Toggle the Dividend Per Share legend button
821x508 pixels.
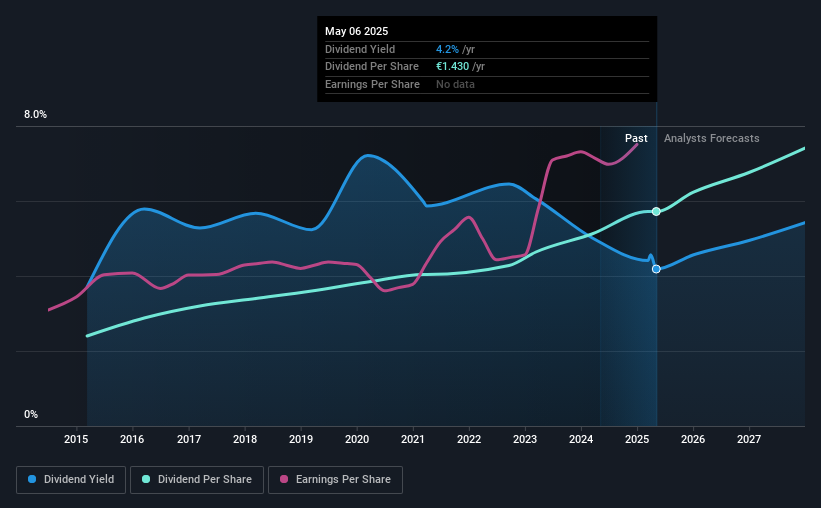[x=197, y=480]
